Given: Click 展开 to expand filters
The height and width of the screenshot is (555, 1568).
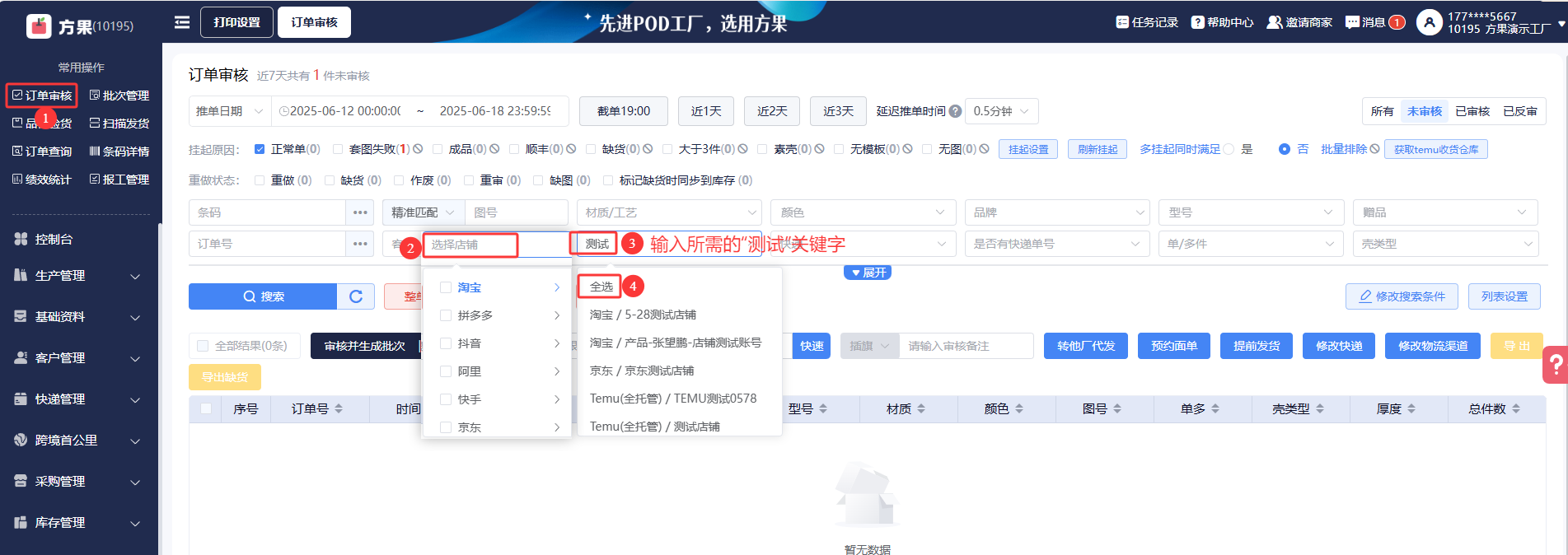Looking at the screenshot, I should tap(868, 273).
